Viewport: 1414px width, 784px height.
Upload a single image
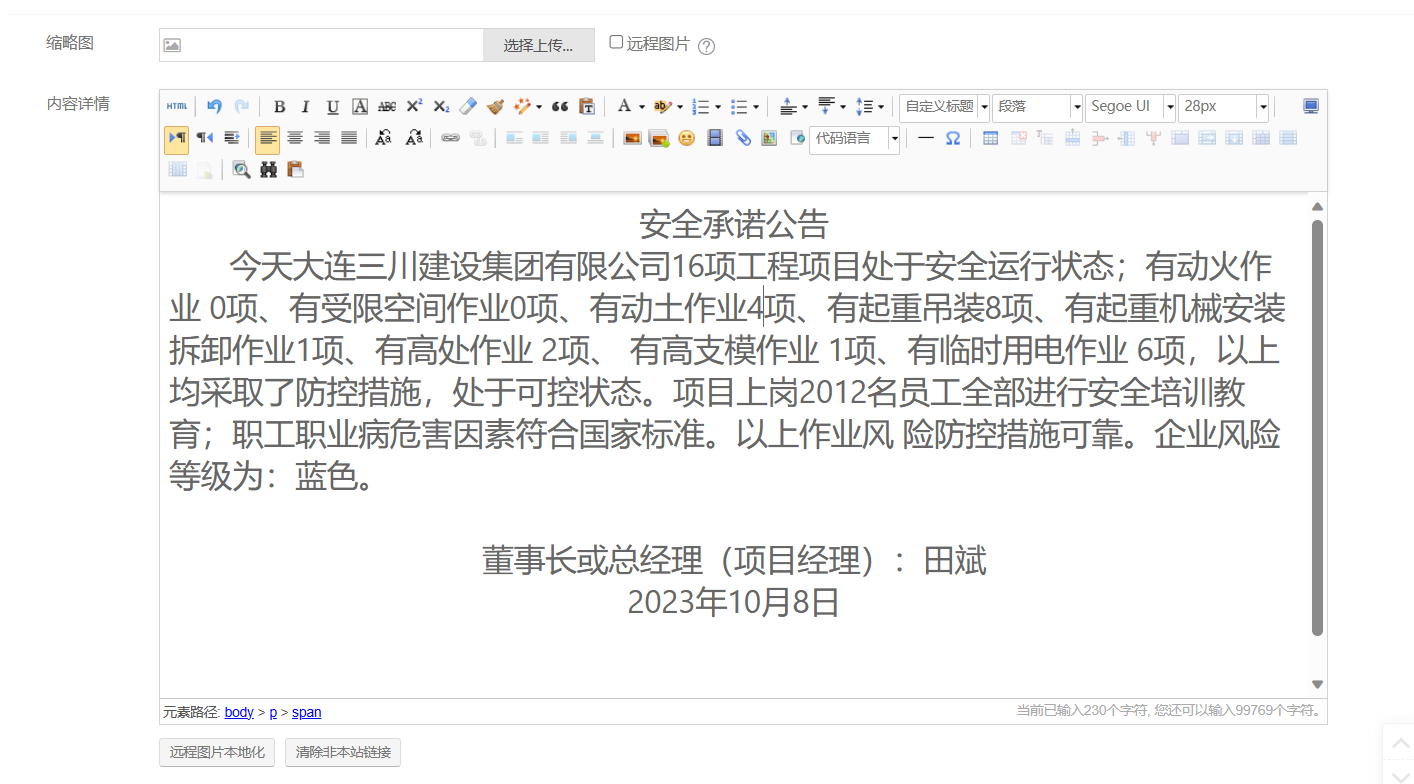[632, 138]
